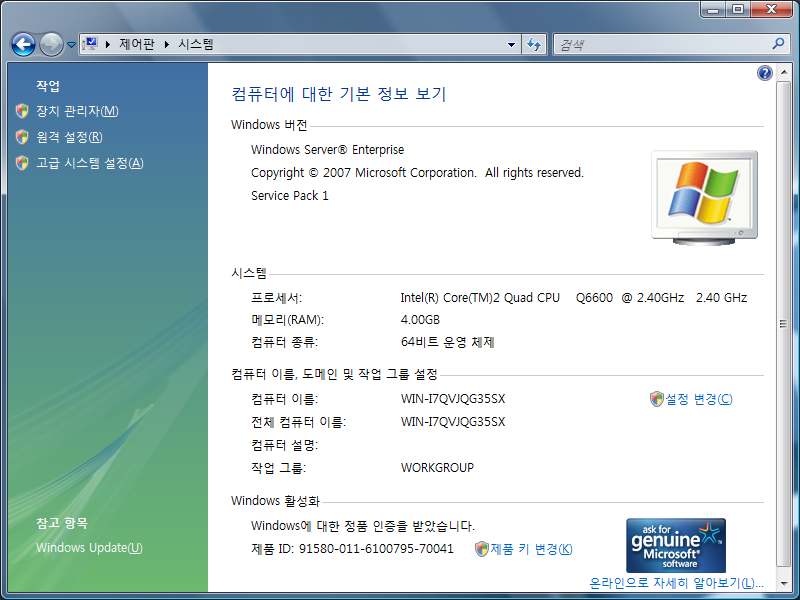Maximize the System window
Viewport: 800px width, 600px height.
tap(738, 10)
